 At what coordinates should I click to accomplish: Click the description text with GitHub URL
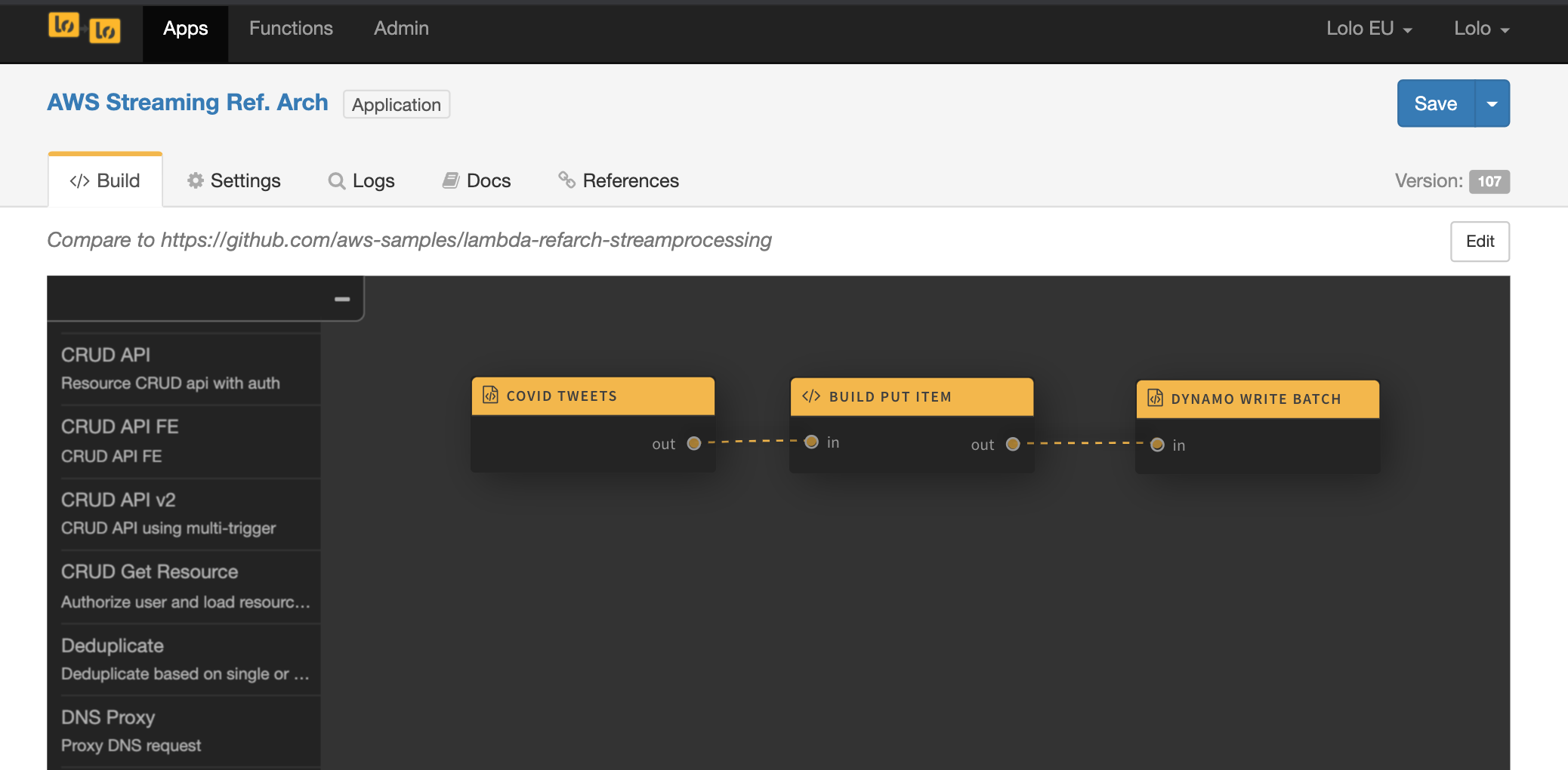[409, 240]
